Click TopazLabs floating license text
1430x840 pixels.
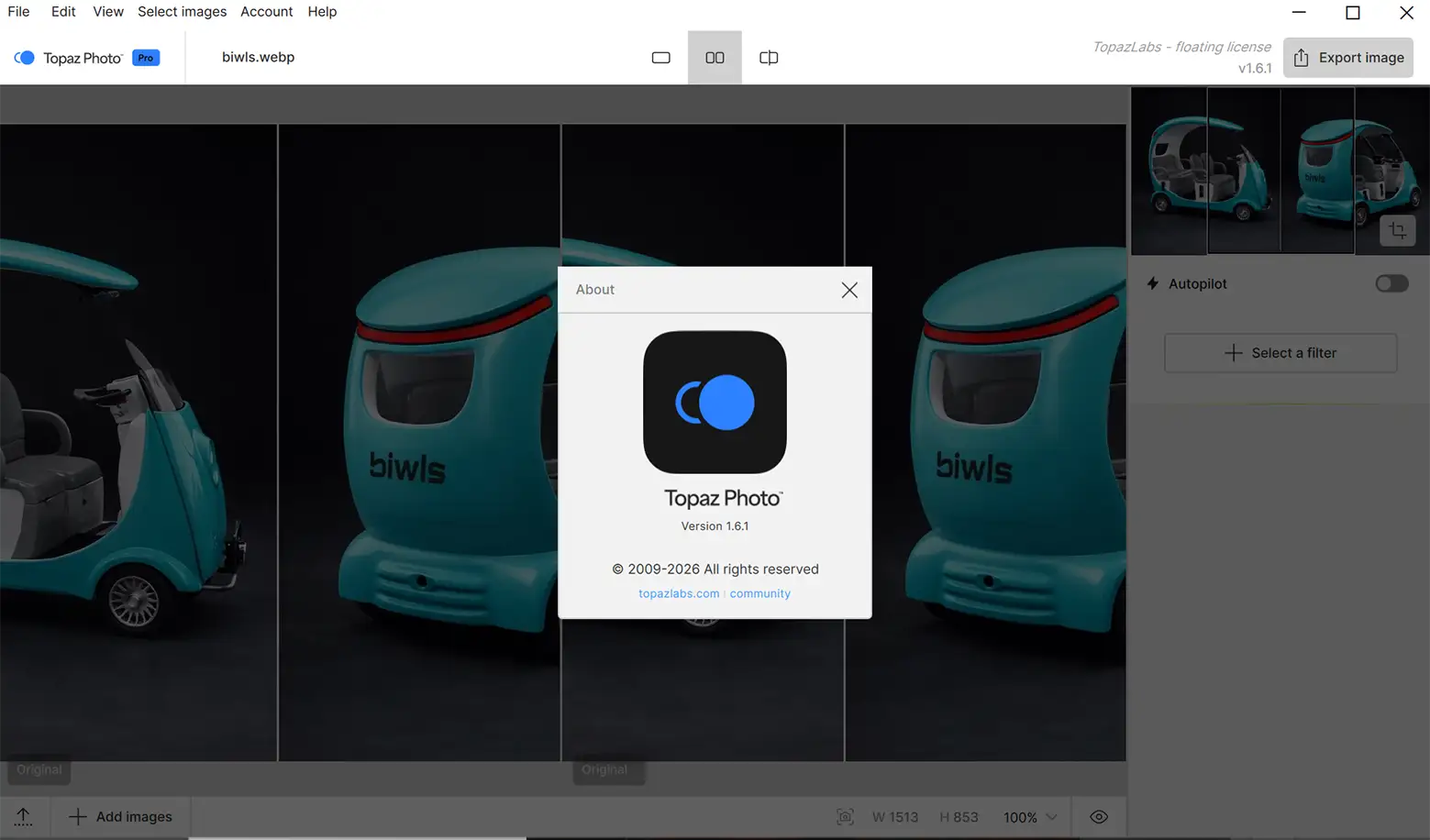[x=1181, y=47]
